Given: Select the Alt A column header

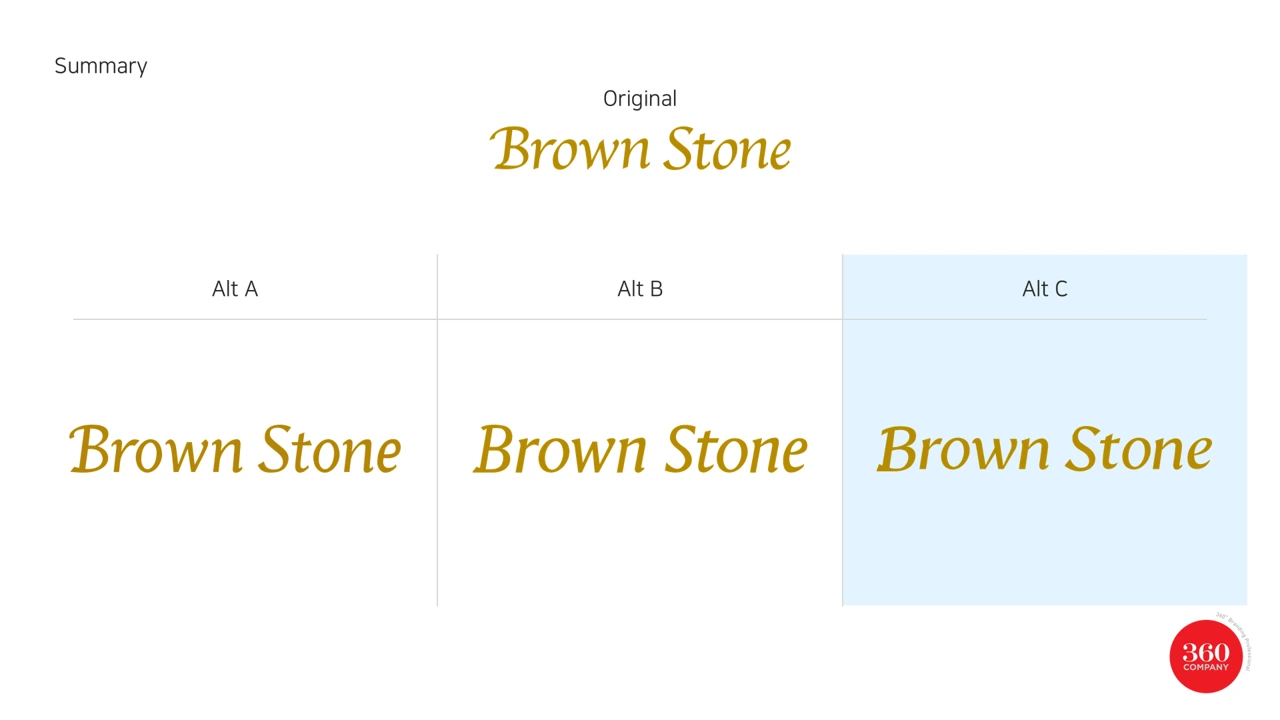Looking at the screenshot, I should [x=235, y=289].
